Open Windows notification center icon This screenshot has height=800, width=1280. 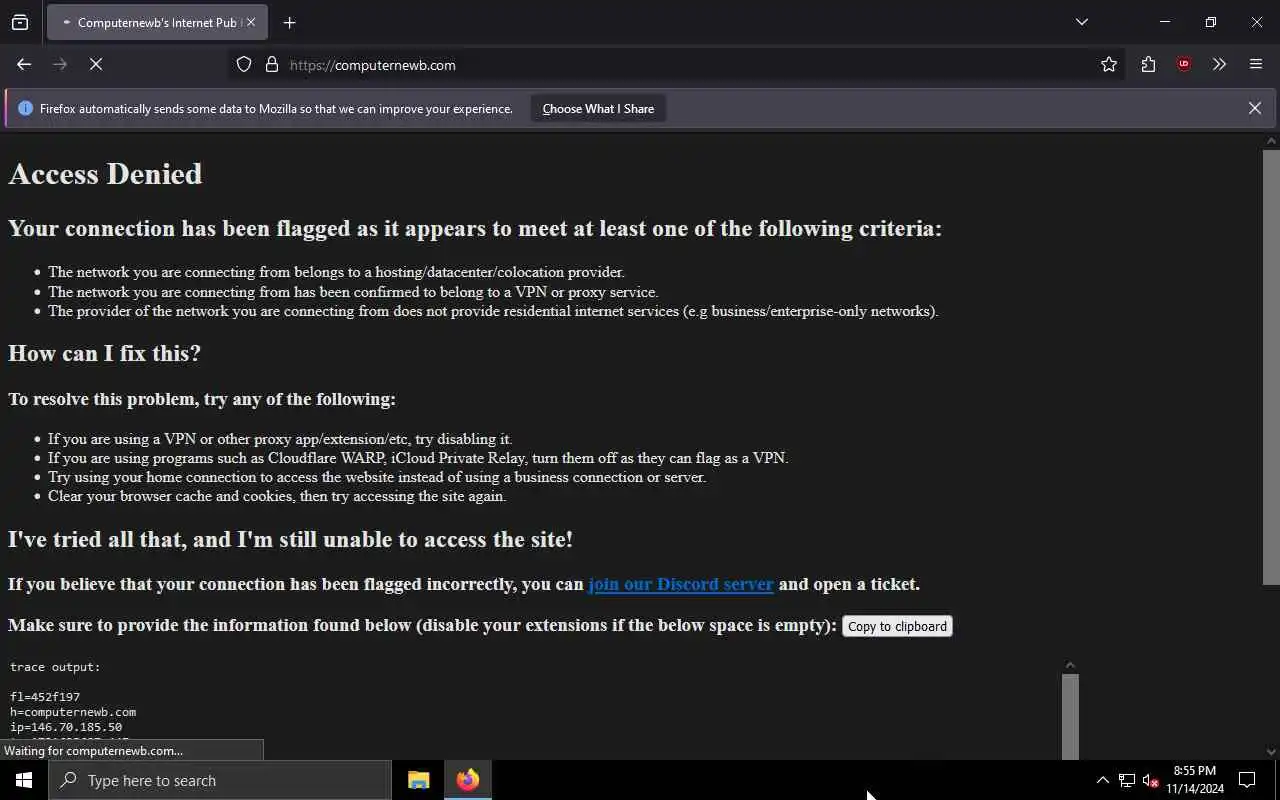click(1247, 780)
